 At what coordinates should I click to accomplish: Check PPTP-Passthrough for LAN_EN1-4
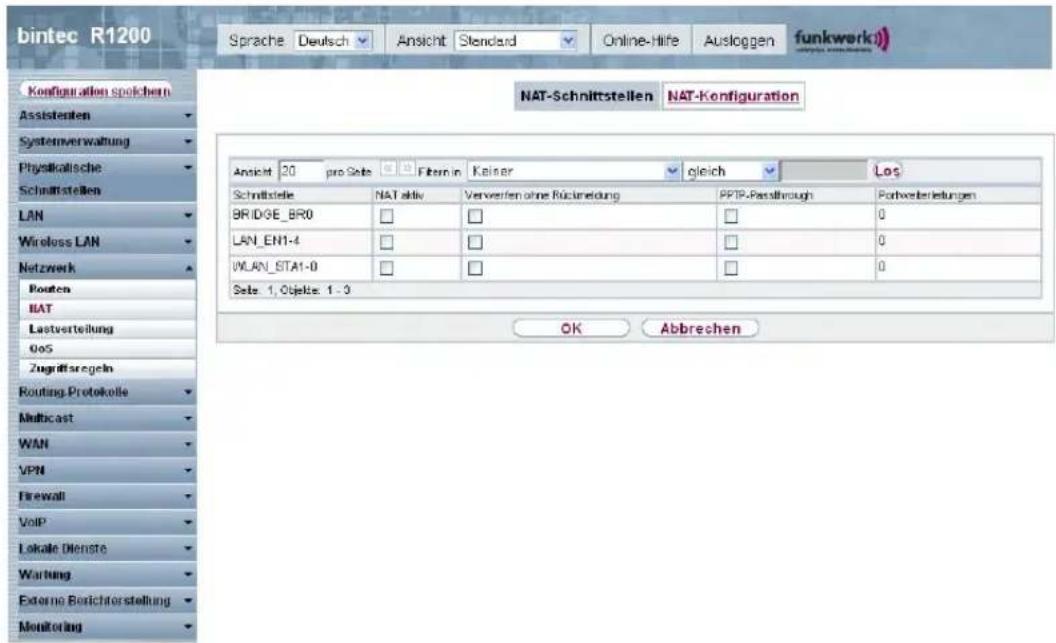(731, 242)
